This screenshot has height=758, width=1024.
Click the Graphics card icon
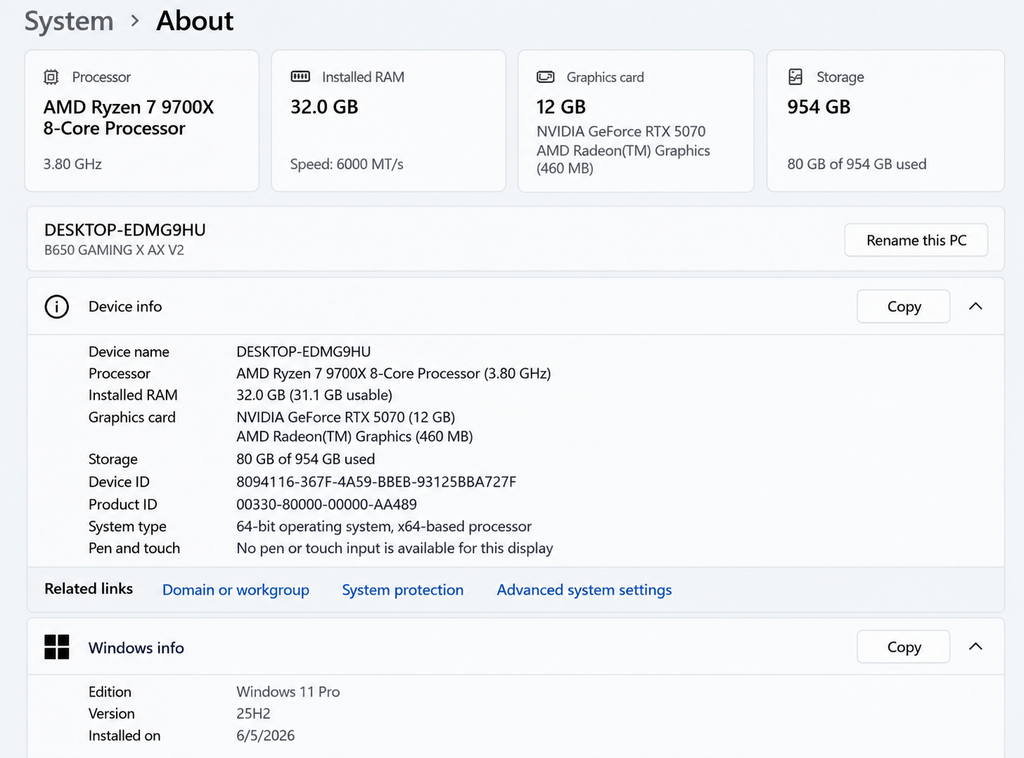click(545, 77)
